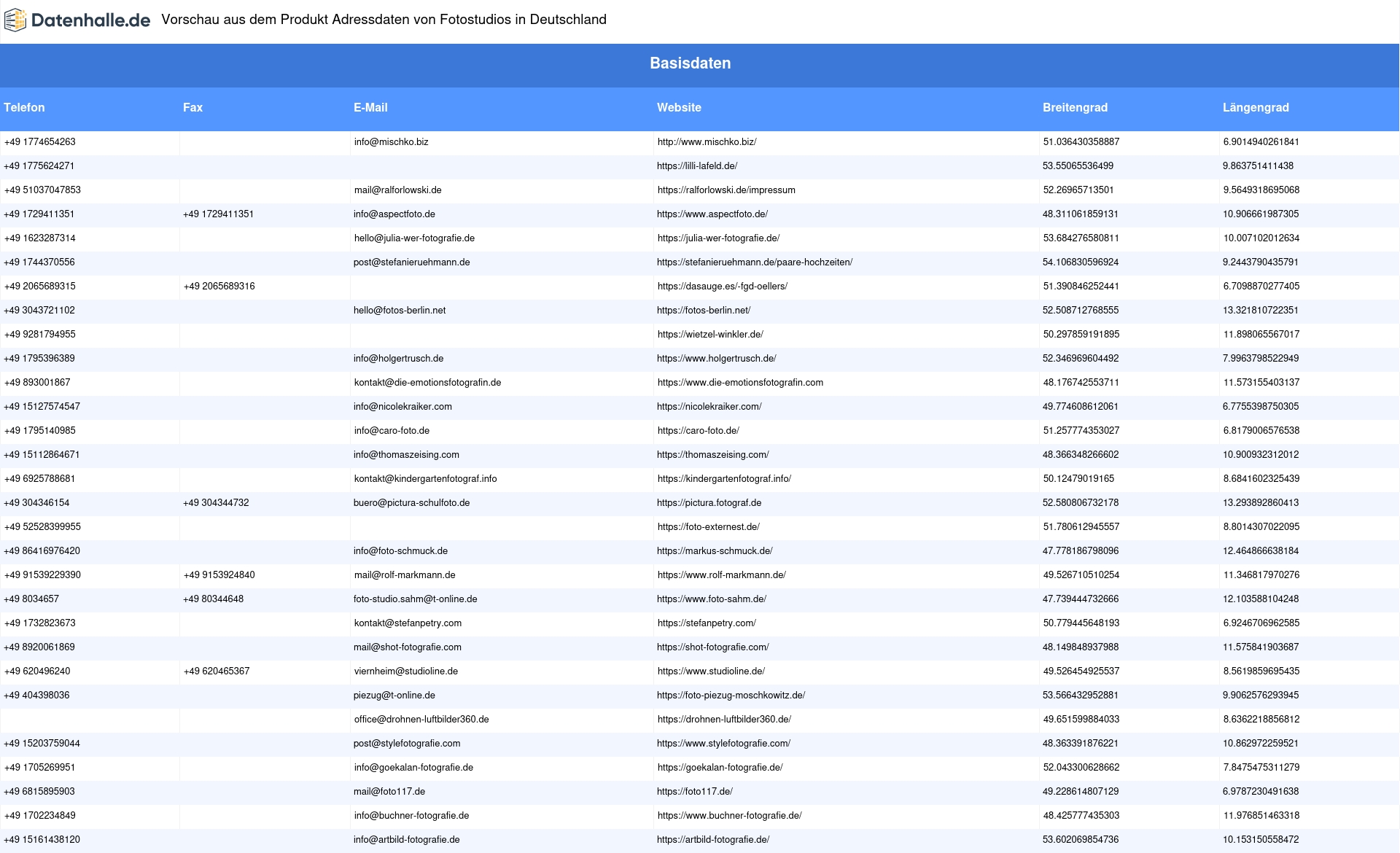Open website https://lilli-lafeld.de/
The width and height of the screenshot is (1400, 853).
point(697,166)
